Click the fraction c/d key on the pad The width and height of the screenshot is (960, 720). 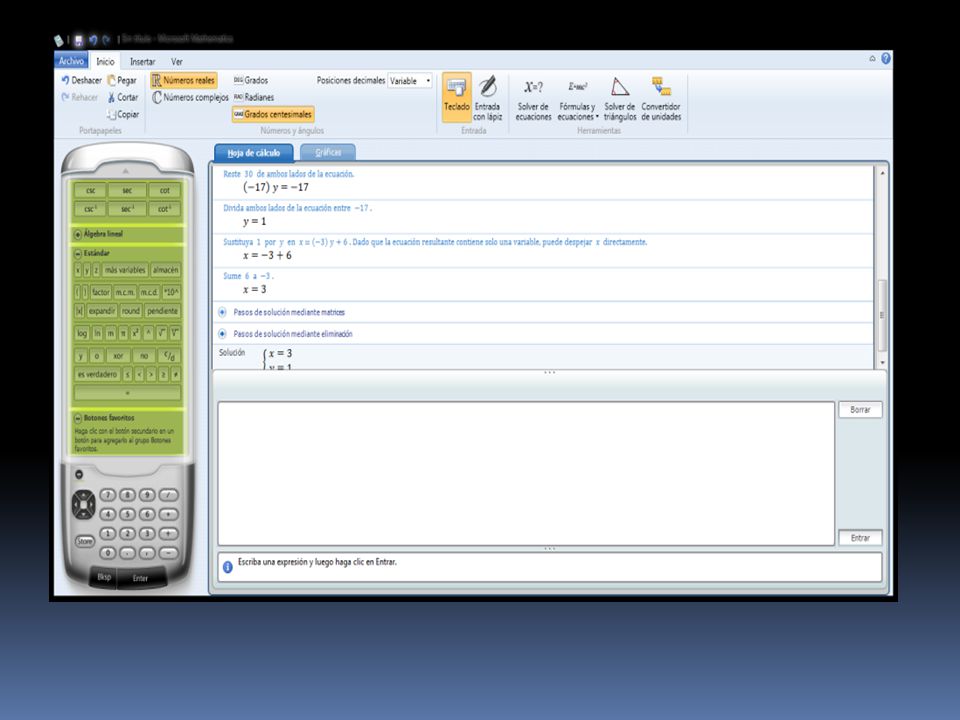click(170, 356)
